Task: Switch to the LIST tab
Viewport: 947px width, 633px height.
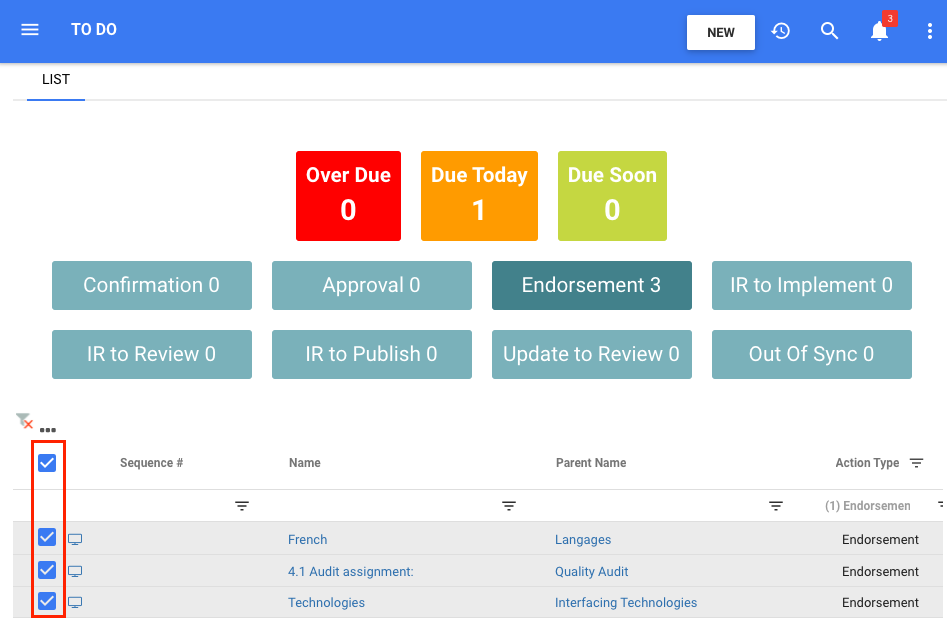Action: [56, 80]
